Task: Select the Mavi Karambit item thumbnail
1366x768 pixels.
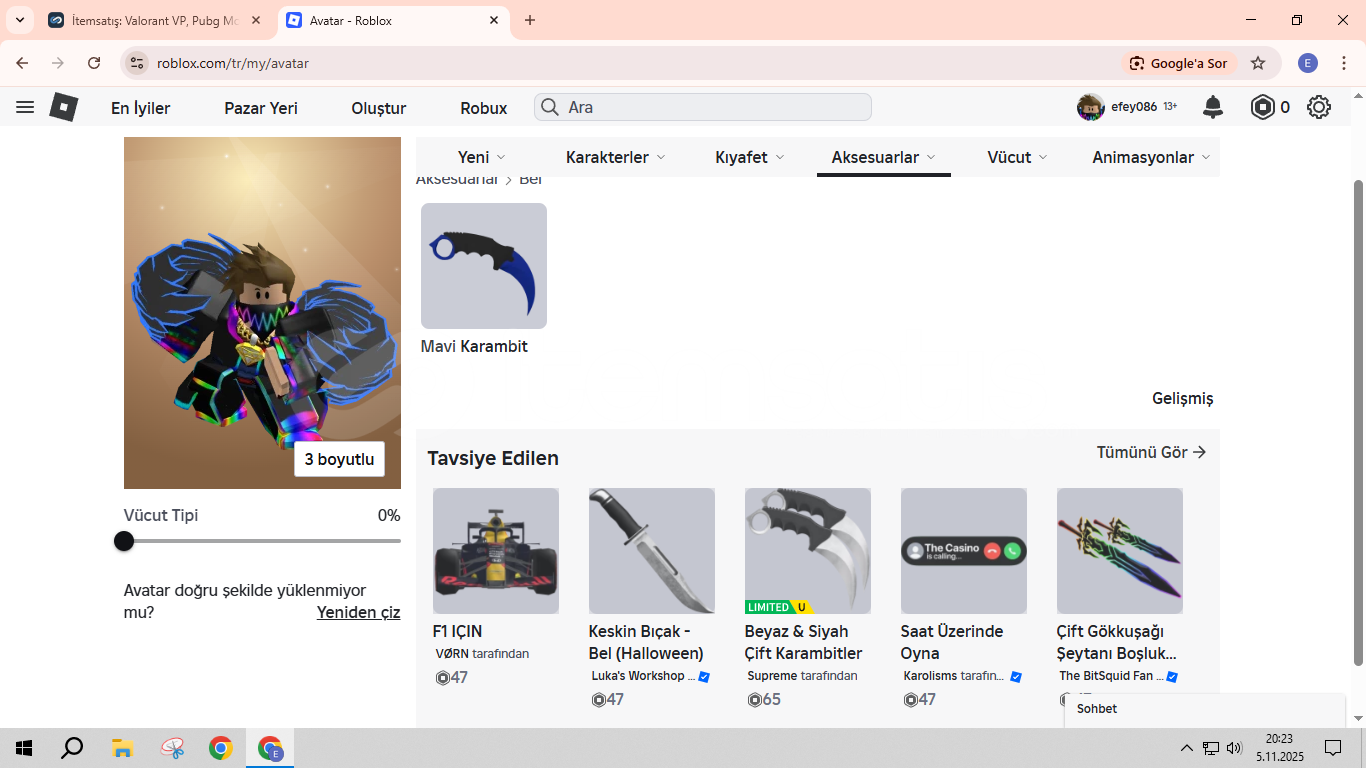Action: 484,266
